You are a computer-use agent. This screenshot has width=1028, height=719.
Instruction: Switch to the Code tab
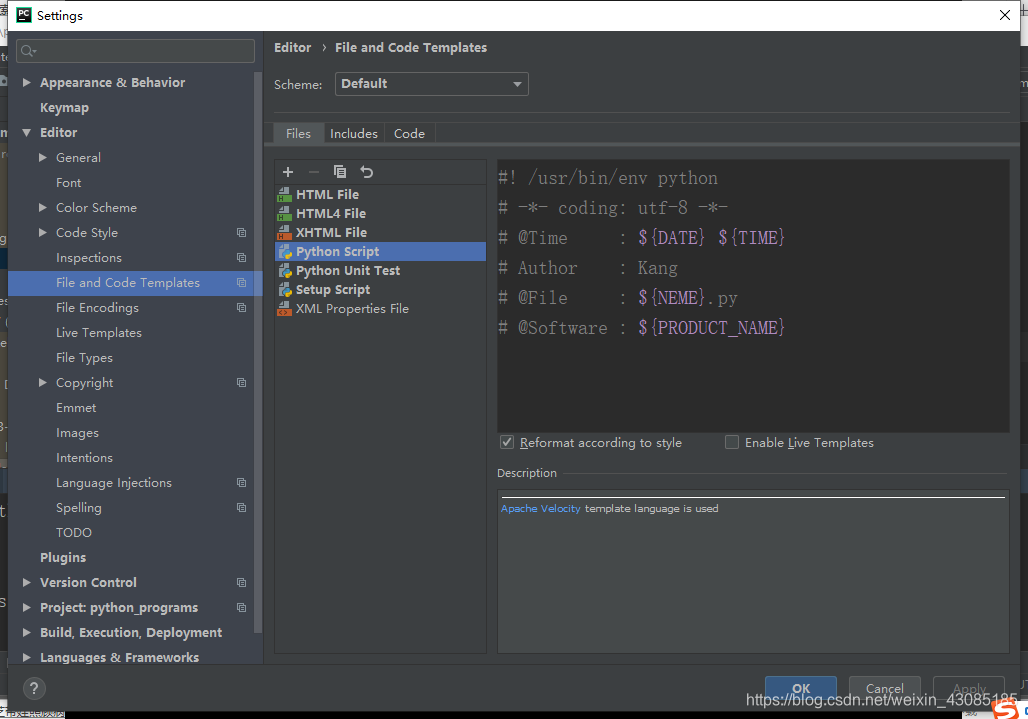tap(409, 133)
